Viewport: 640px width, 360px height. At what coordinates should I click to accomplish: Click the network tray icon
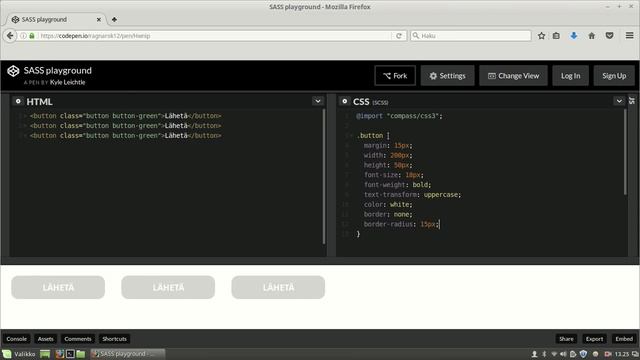click(x=554, y=354)
